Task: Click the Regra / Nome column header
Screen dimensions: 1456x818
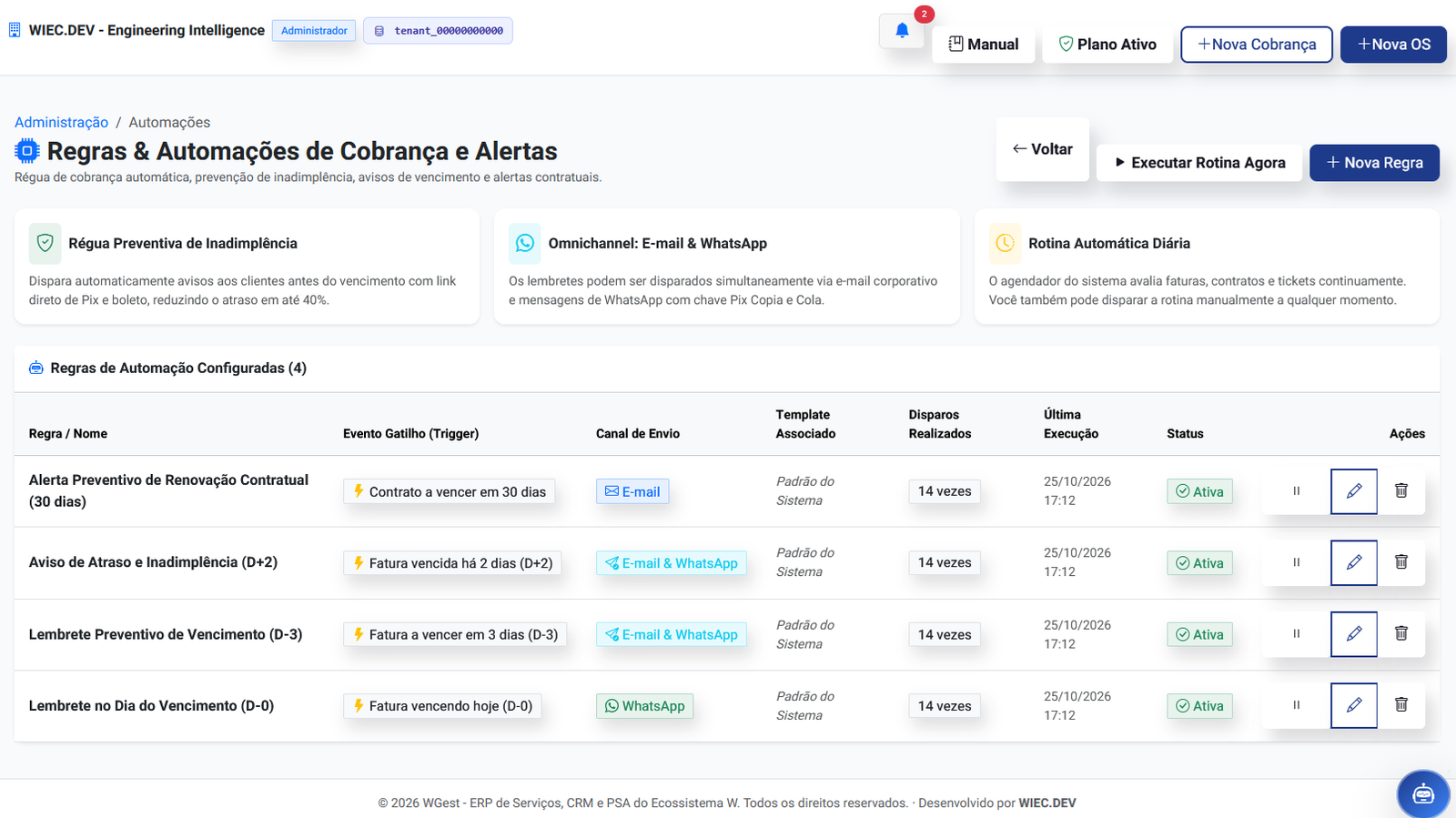Action: [x=68, y=433]
